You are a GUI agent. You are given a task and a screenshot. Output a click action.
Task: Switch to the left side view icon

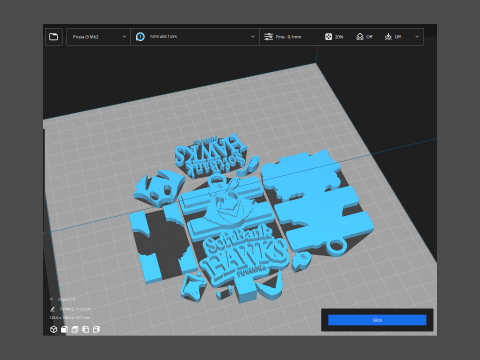(x=86, y=330)
